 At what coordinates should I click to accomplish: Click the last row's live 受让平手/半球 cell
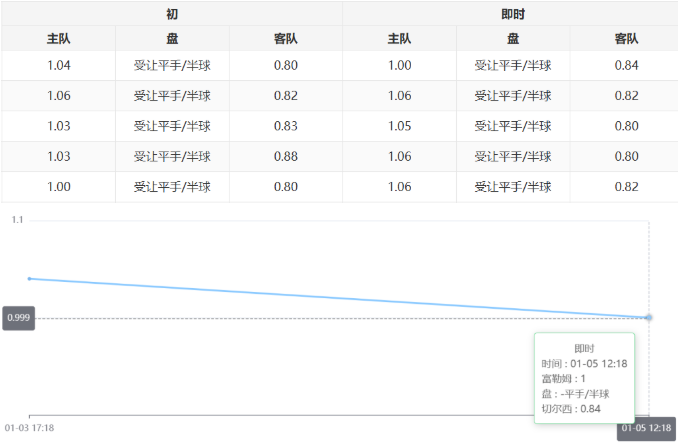[513, 187]
